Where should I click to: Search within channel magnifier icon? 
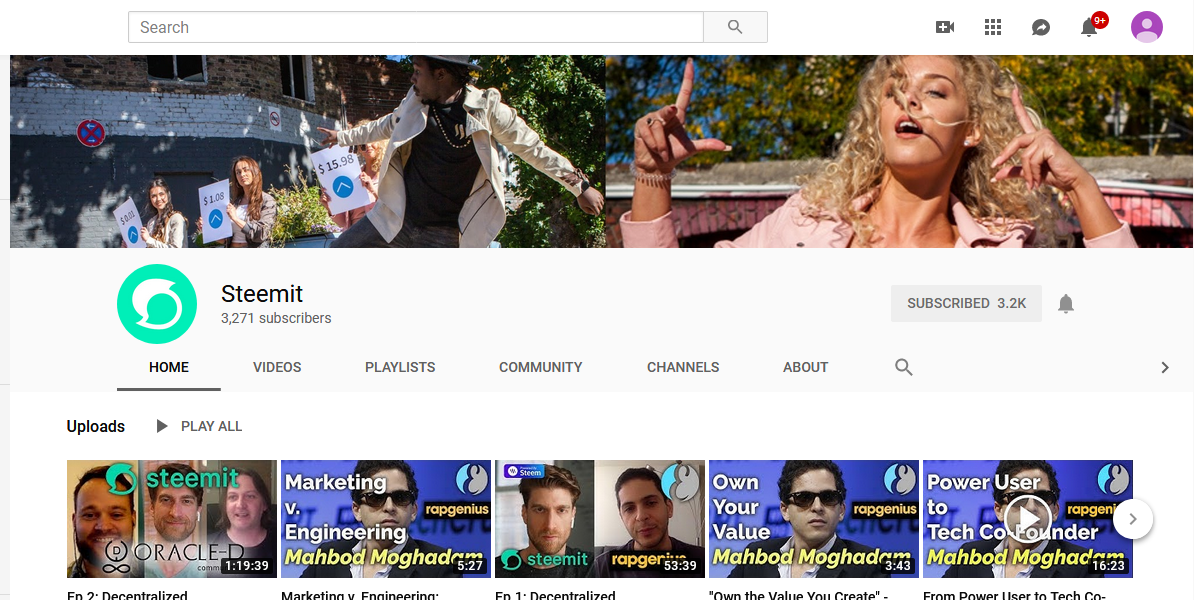click(x=904, y=367)
